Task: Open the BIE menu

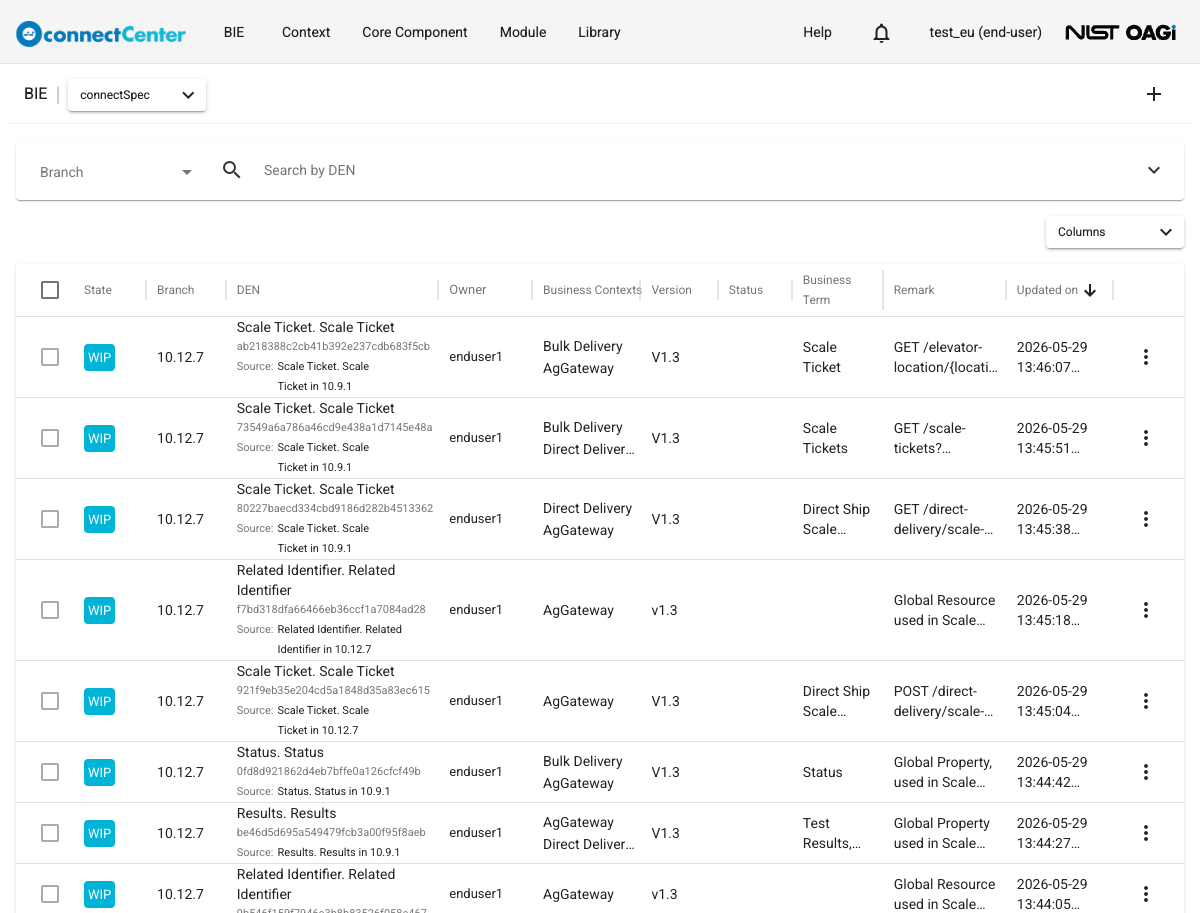Action: [x=234, y=32]
